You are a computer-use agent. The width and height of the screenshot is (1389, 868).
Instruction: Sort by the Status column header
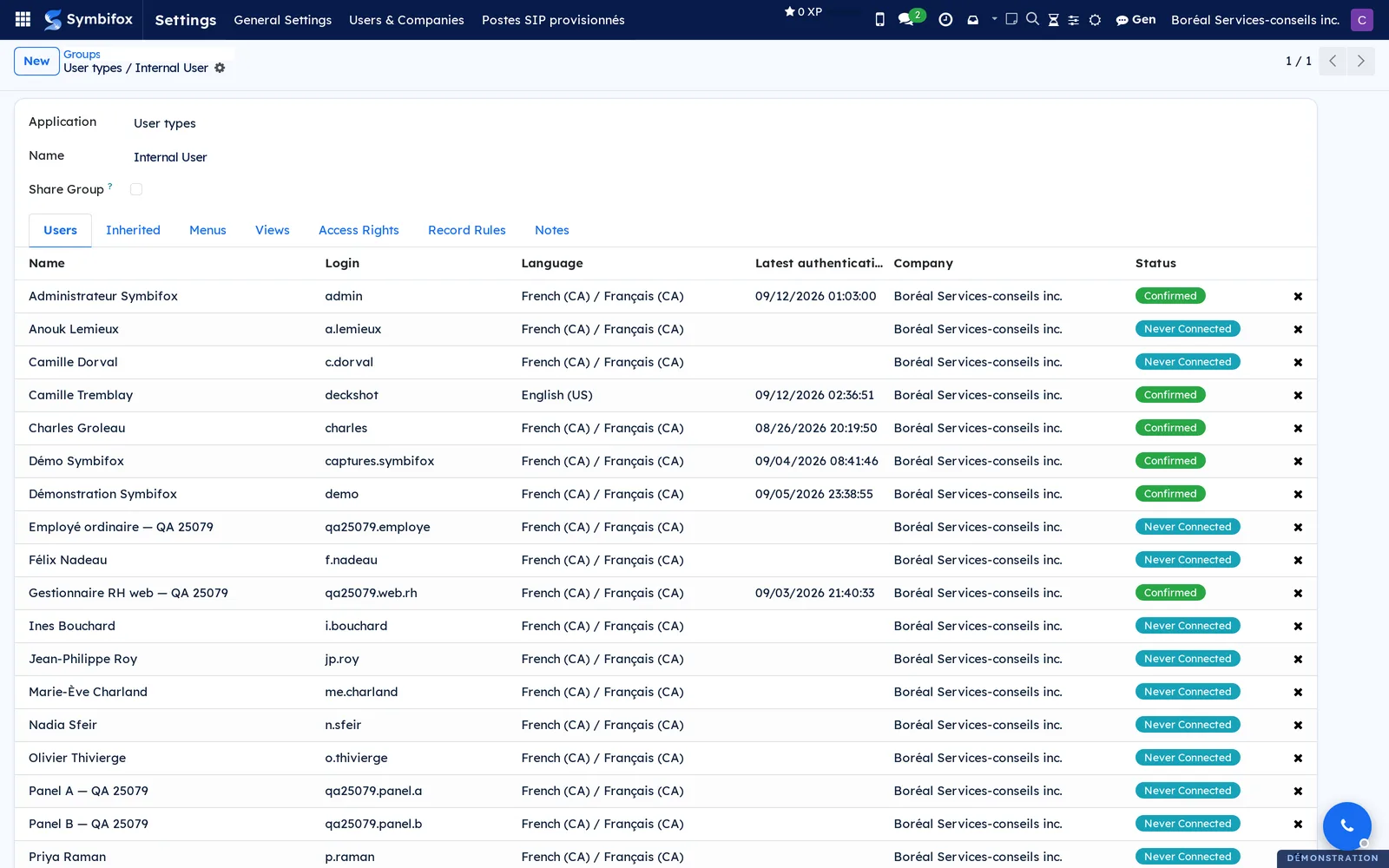coord(1155,263)
